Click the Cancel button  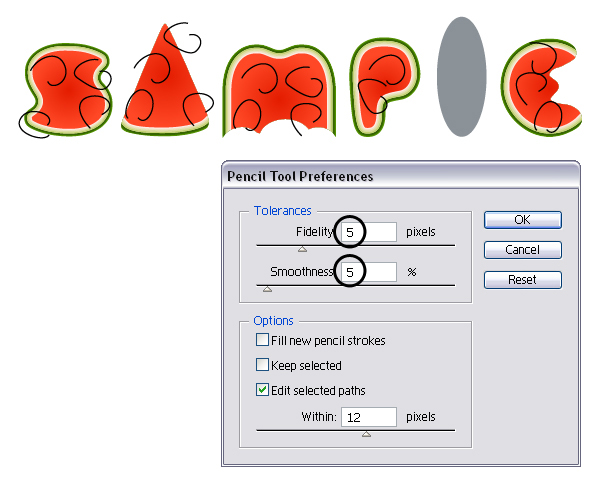tap(522, 250)
